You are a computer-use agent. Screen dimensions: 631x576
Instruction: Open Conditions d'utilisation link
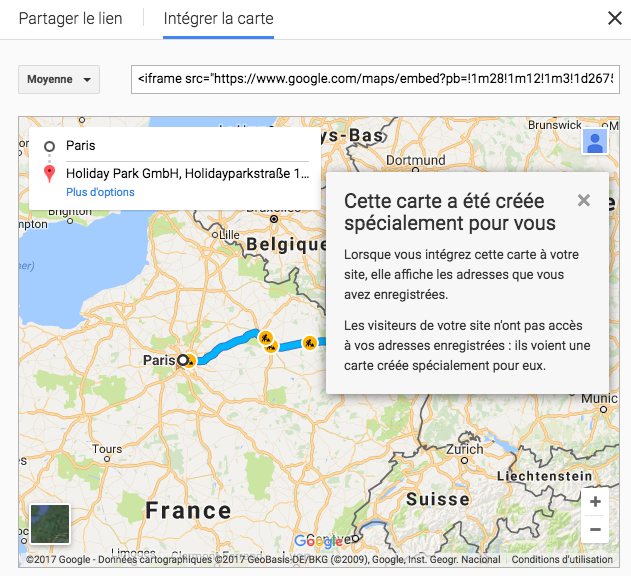click(562, 559)
